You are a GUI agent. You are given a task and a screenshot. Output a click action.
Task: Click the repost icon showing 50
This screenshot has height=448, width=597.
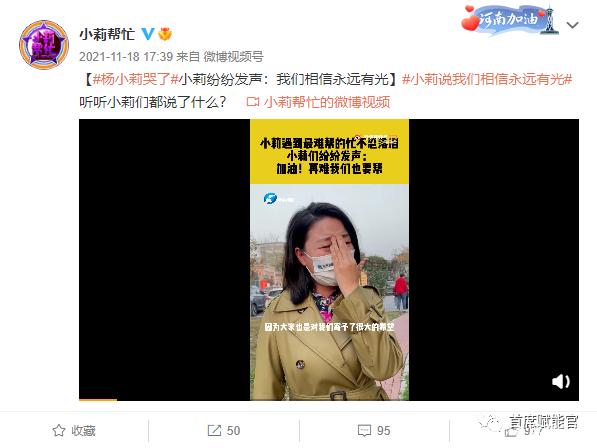[x=214, y=430]
